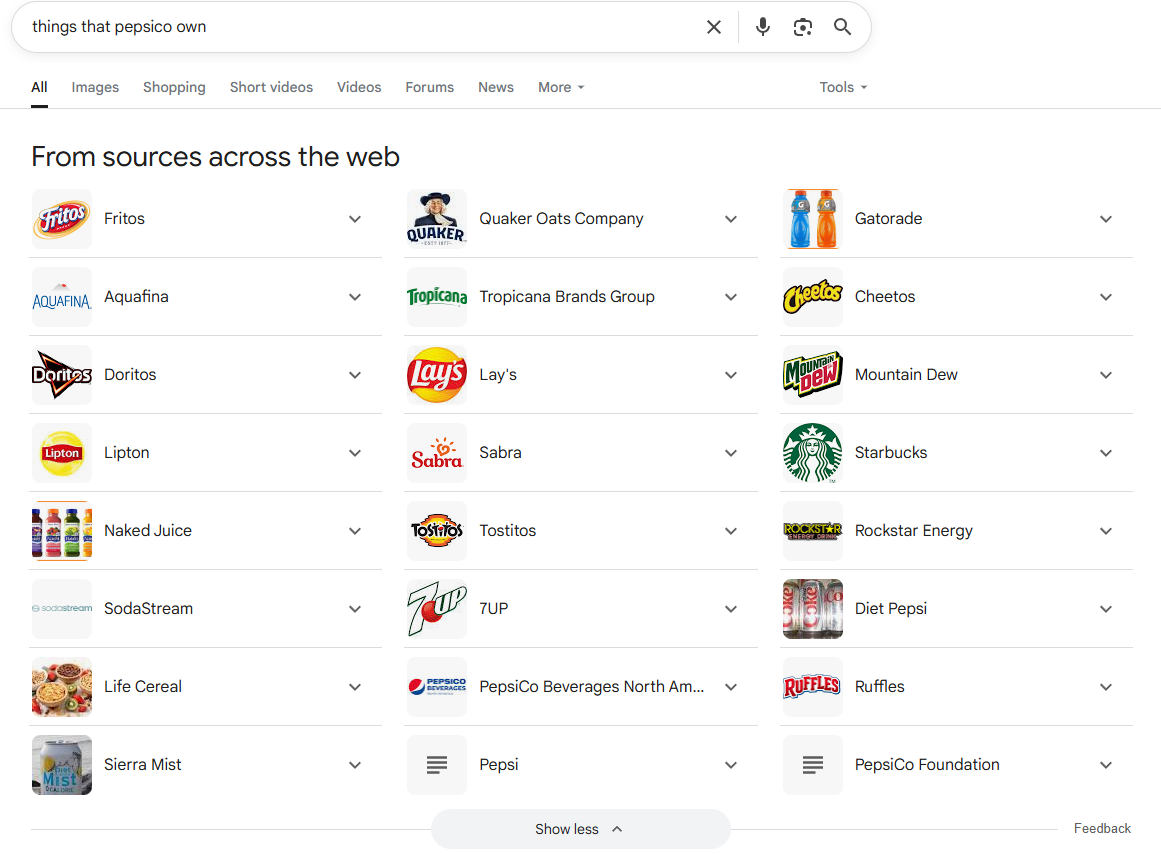Click the Lipton logo thumbnail
This screenshot has width=1161, height=854.
62,453
